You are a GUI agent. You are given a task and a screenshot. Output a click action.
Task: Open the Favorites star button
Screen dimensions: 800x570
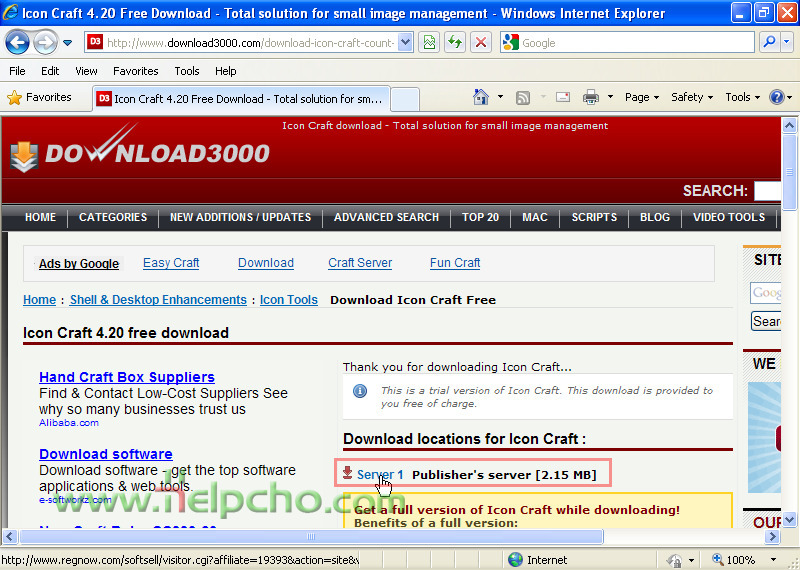point(39,97)
